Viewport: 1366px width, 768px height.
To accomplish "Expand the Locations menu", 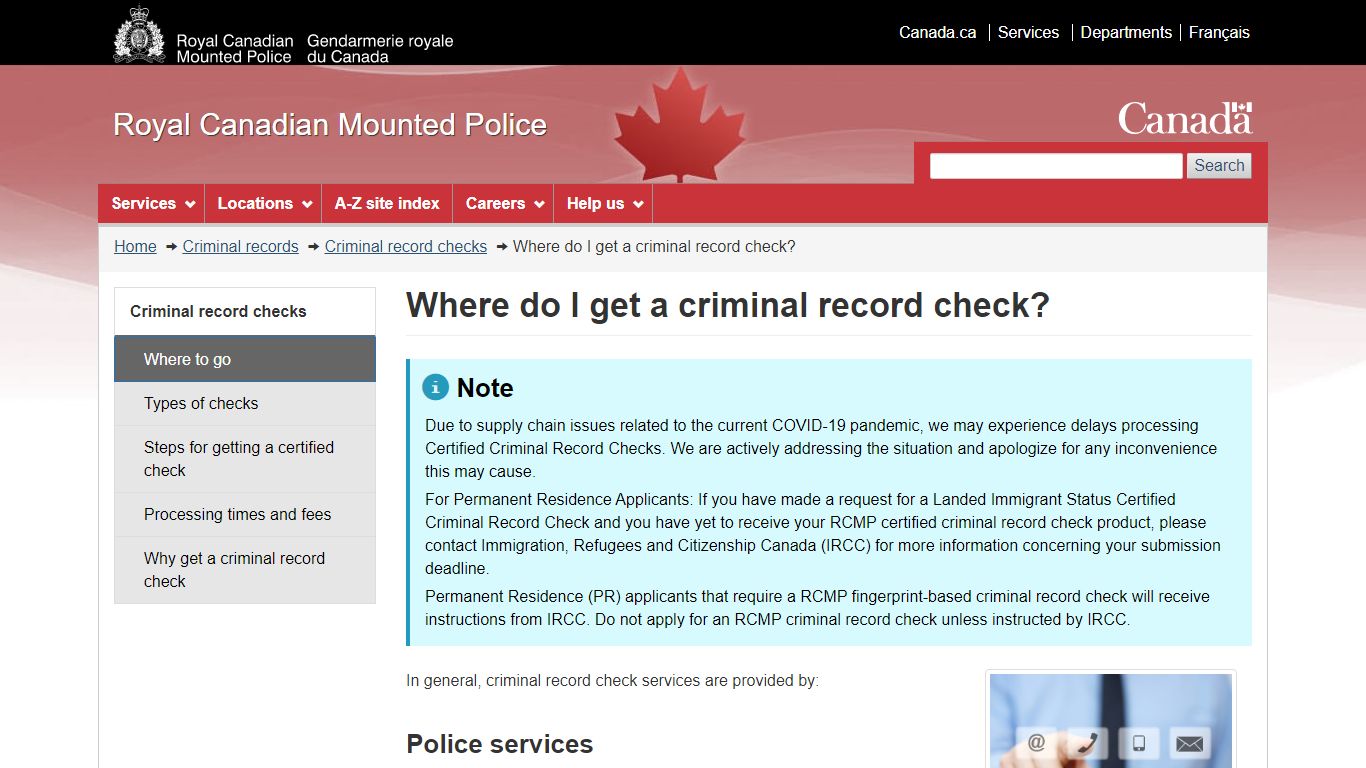I will pos(263,203).
